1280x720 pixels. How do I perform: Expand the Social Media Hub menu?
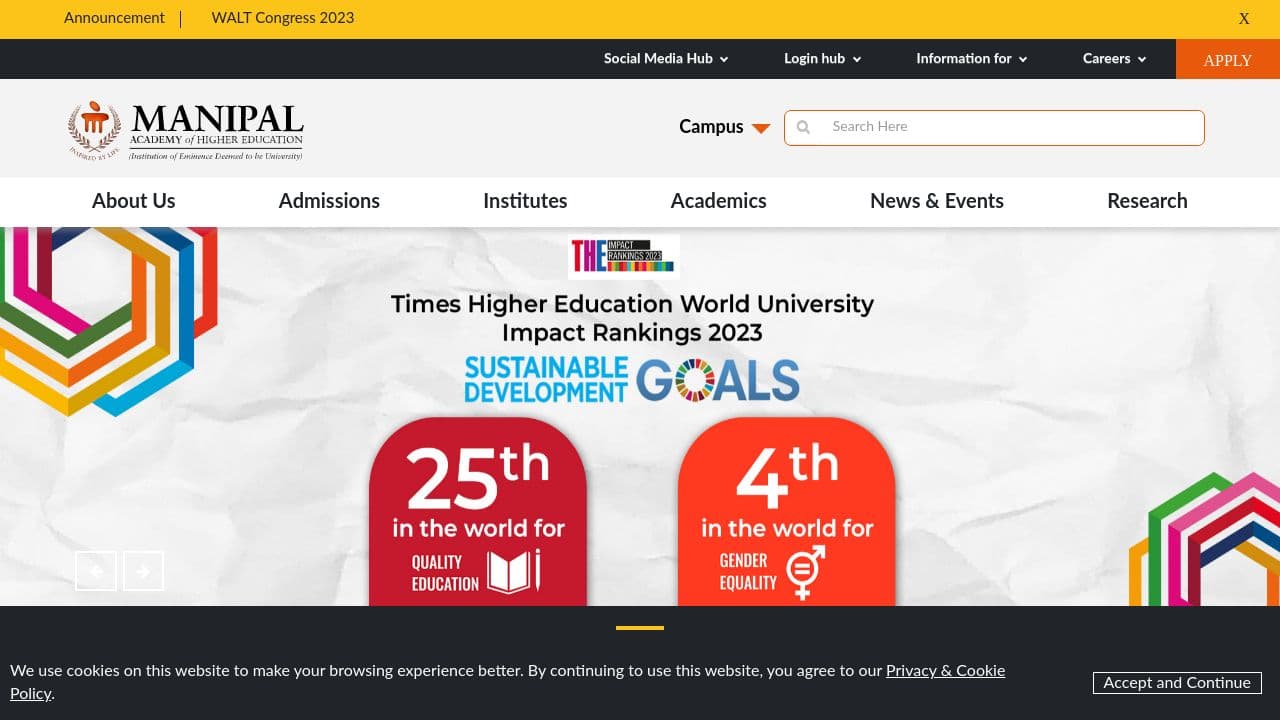coord(664,58)
